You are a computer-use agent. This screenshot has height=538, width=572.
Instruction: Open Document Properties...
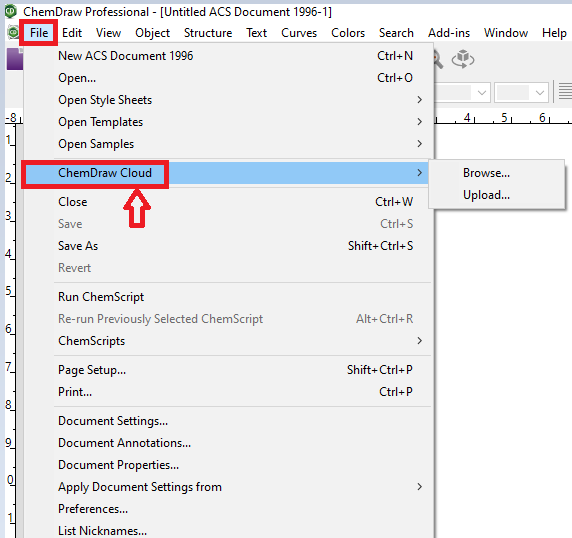tap(229, 465)
